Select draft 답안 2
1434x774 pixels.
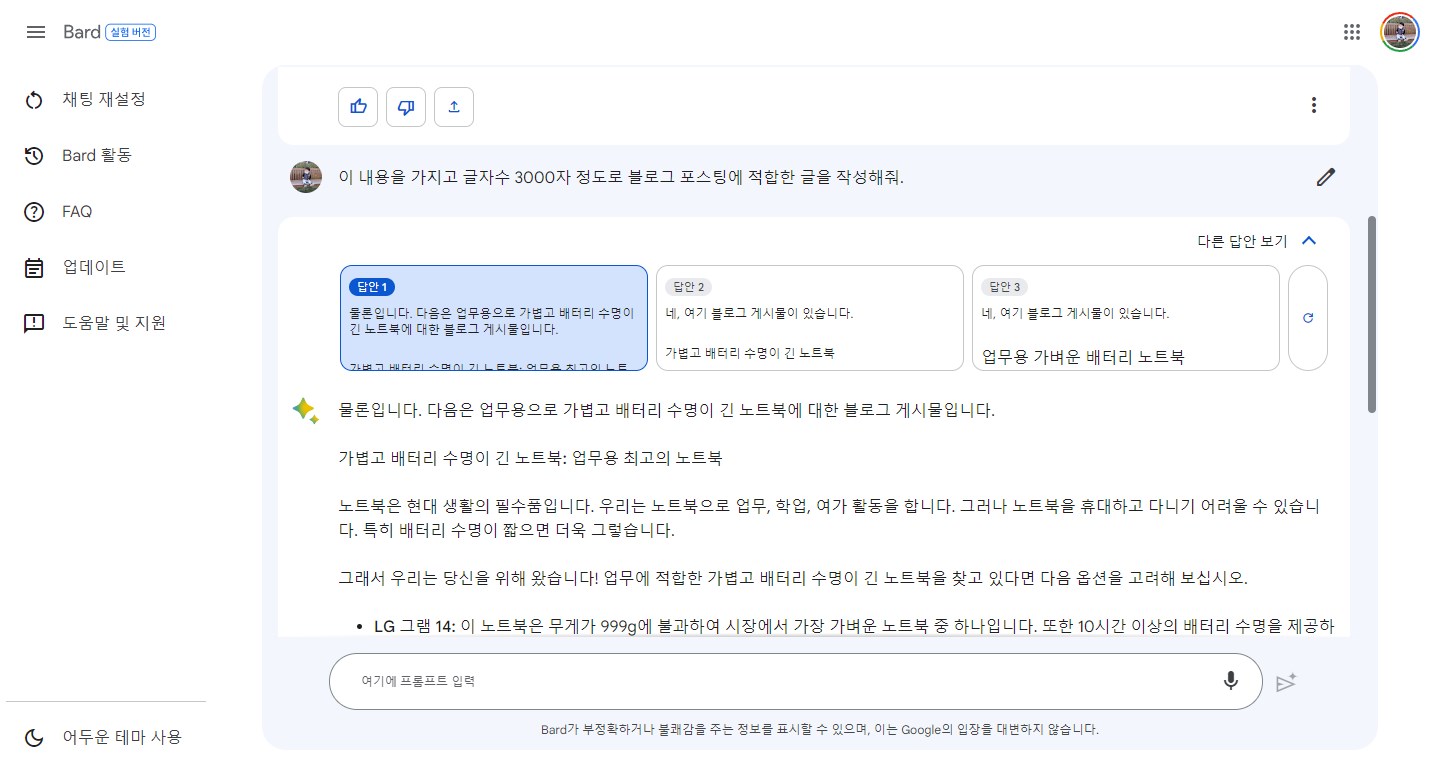pyautogui.click(x=808, y=317)
